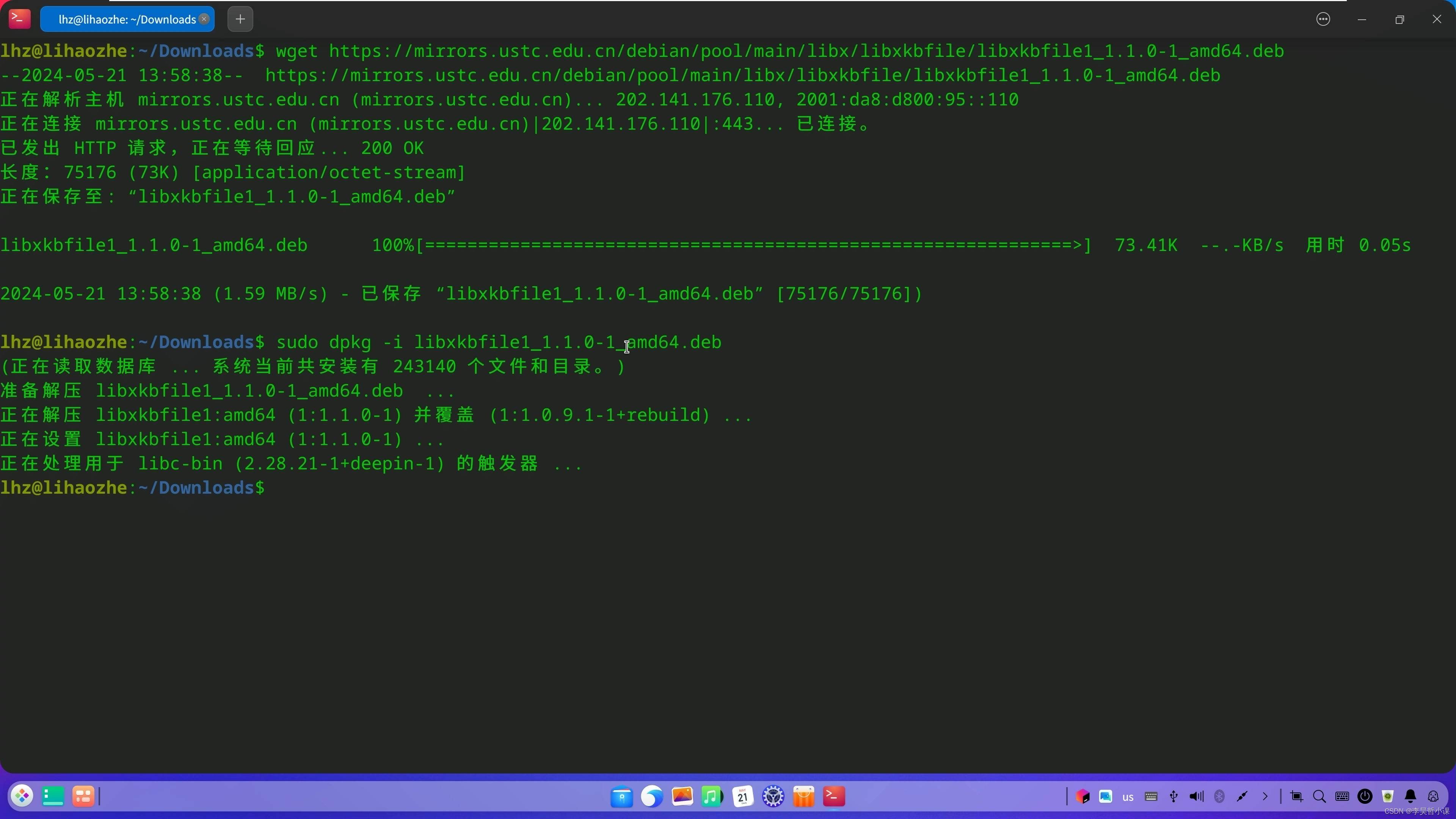Screen dimensions: 1456x819
Task: Click the wget command URL text
Action: click(806, 51)
